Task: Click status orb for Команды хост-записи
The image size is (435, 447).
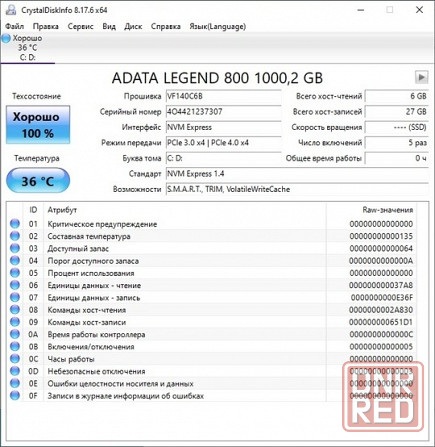Action: pos(15,322)
